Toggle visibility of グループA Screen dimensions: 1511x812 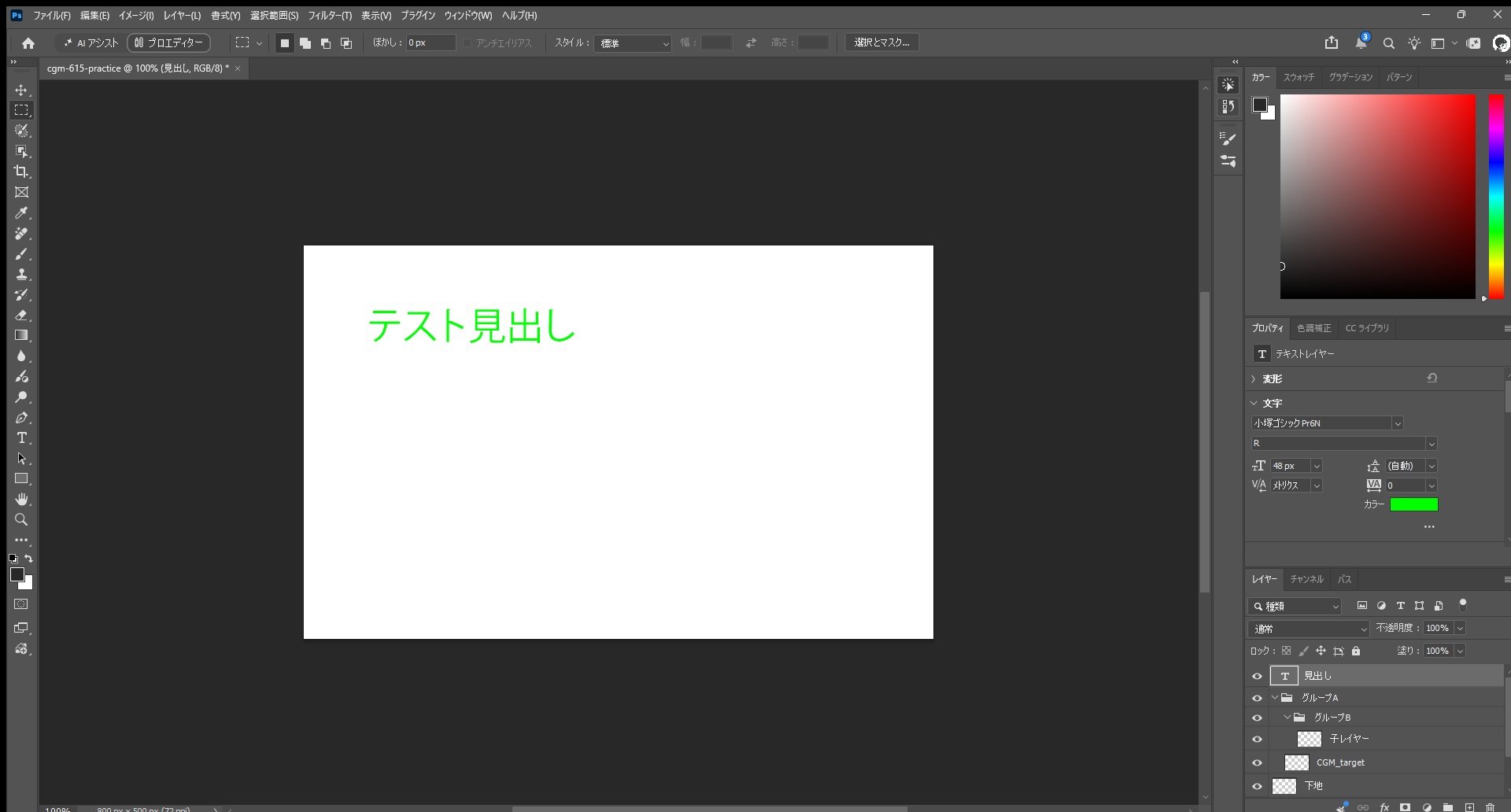click(1257, 698)
